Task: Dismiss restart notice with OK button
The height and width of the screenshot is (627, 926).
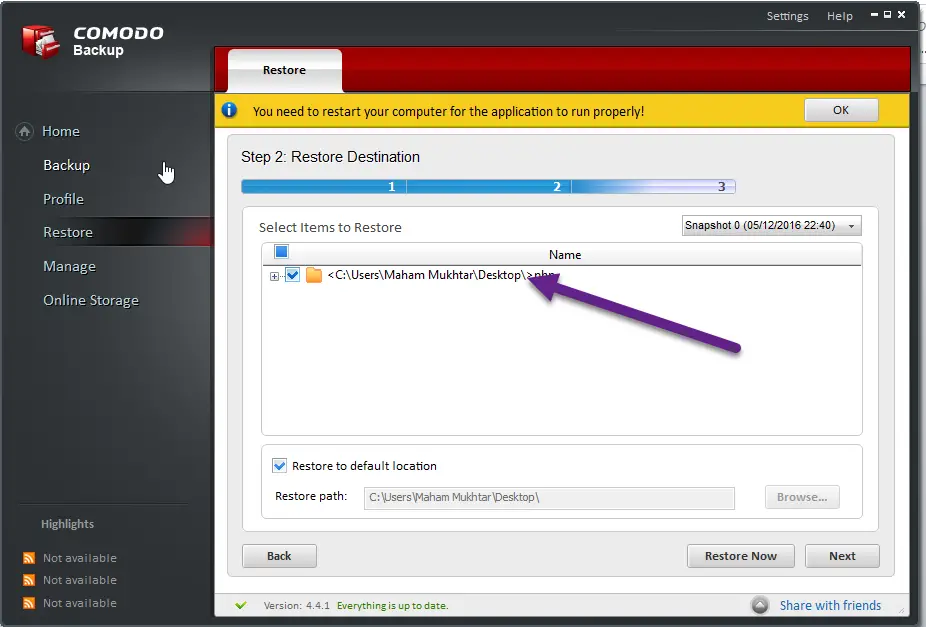Action: tap(841, 110)
